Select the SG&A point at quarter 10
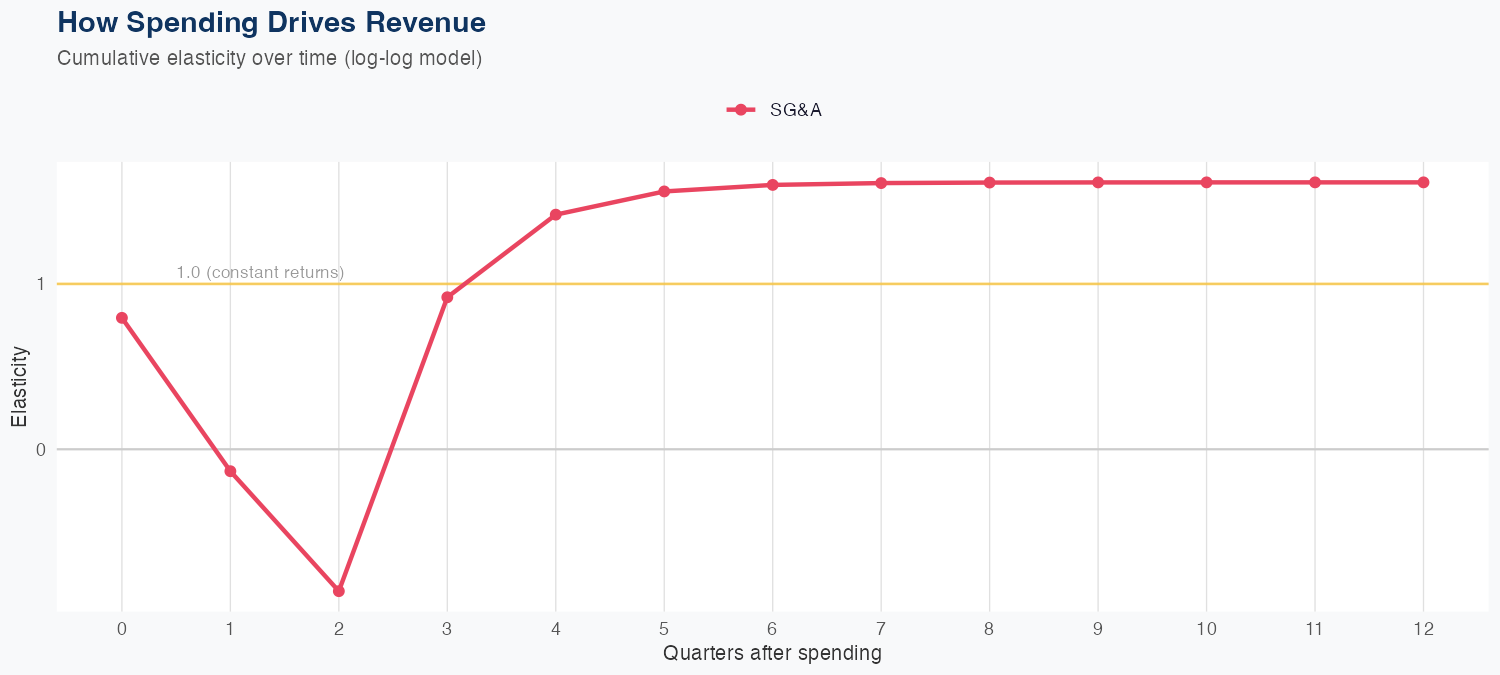Viewport: 1500px width, 675px height. click(x=1206, y=182)
